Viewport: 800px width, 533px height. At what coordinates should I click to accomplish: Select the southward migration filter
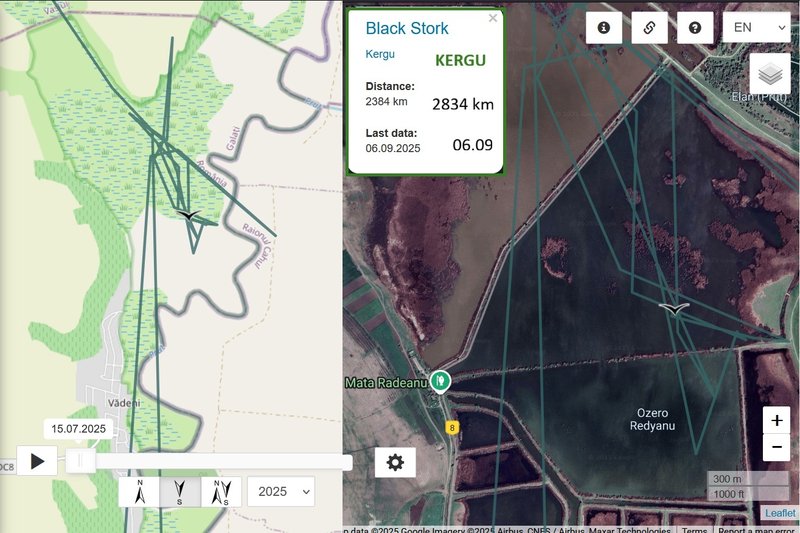180,492
